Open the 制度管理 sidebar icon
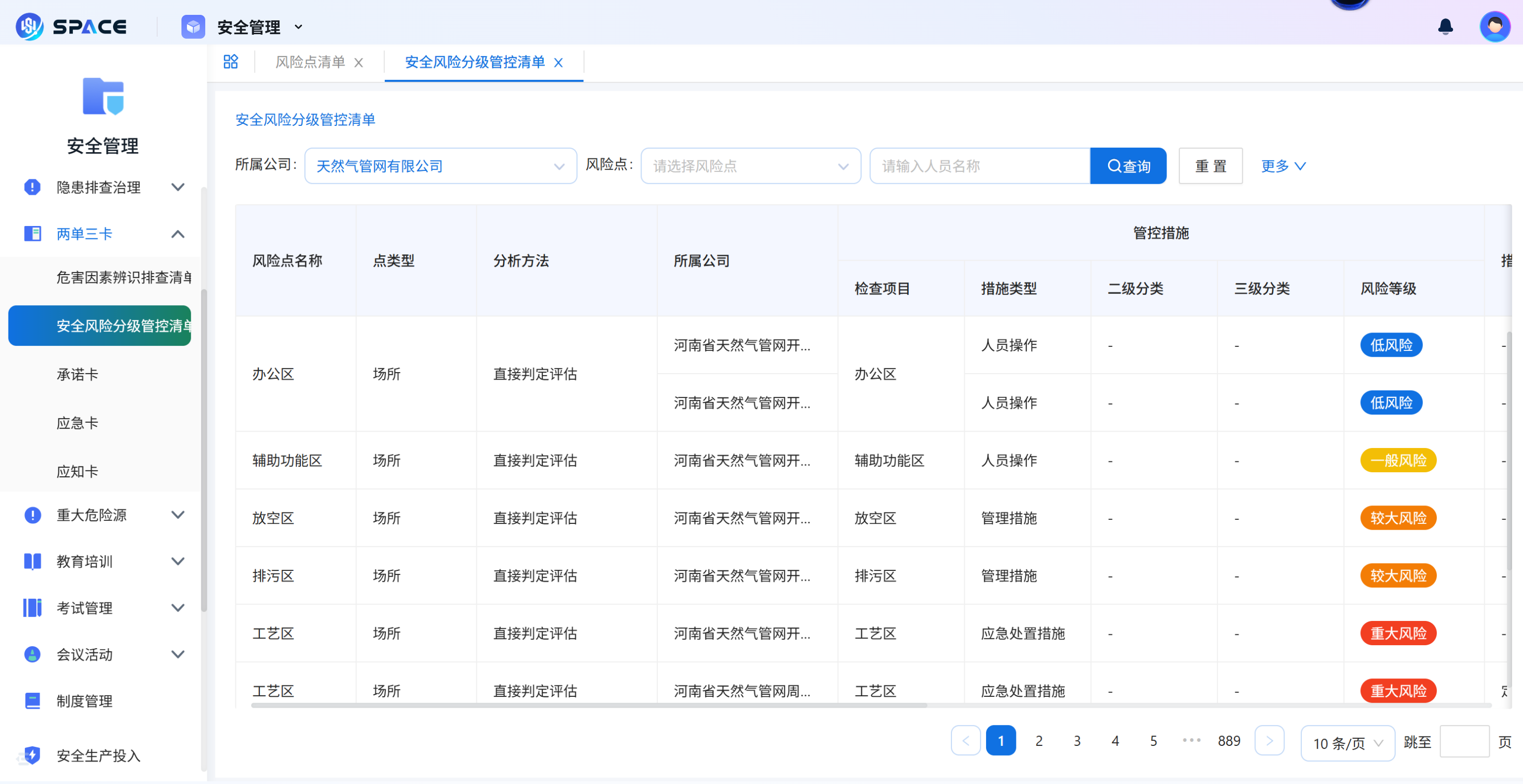This screenshot has height=784, width=1523. pyautogui.click(x=32, y=701)
